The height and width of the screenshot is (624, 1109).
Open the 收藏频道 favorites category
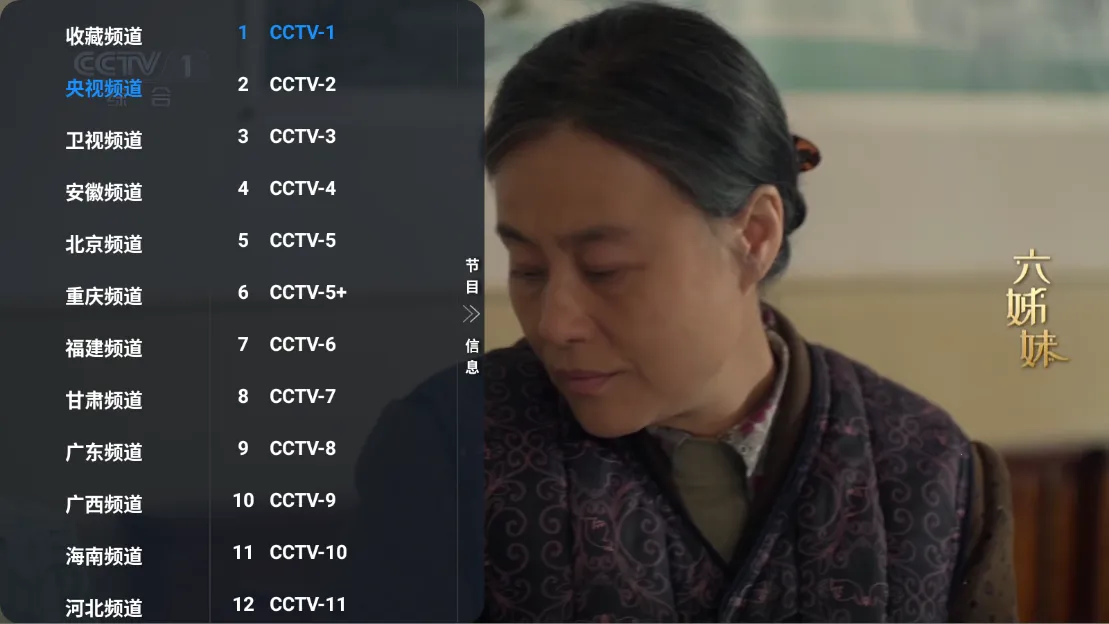pos(104,36)
